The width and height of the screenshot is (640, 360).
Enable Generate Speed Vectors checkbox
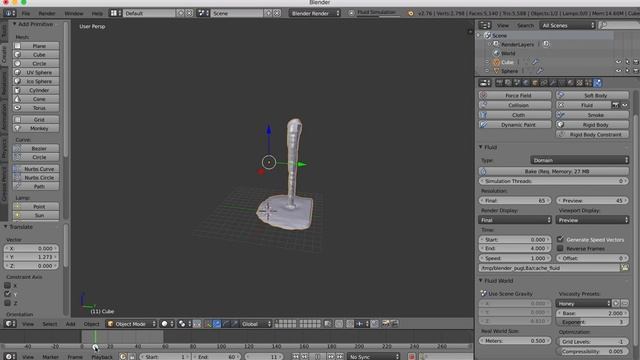point(560,239)
